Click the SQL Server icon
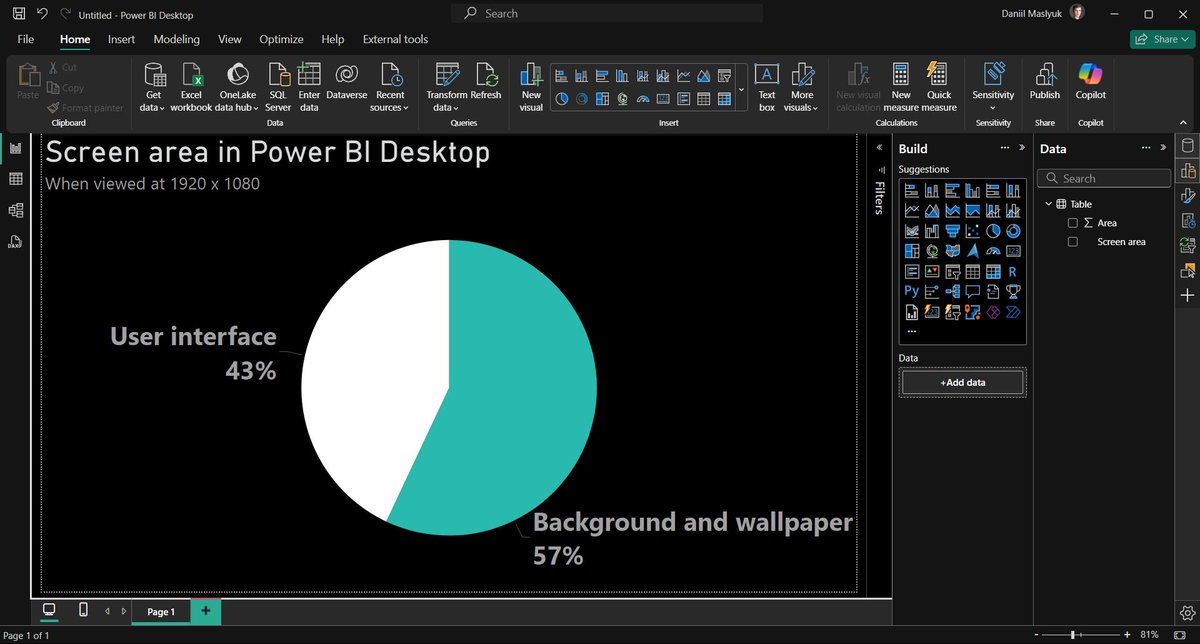 (x=278, y=75)
